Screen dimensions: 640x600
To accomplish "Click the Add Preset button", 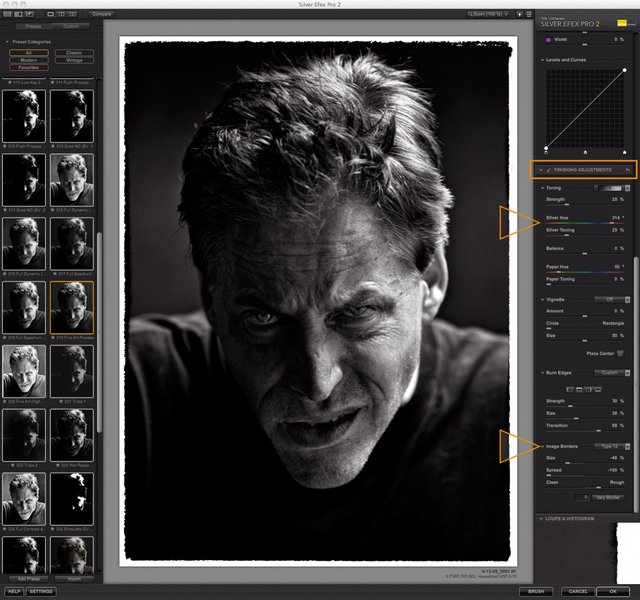I will (x=28, y=579).
